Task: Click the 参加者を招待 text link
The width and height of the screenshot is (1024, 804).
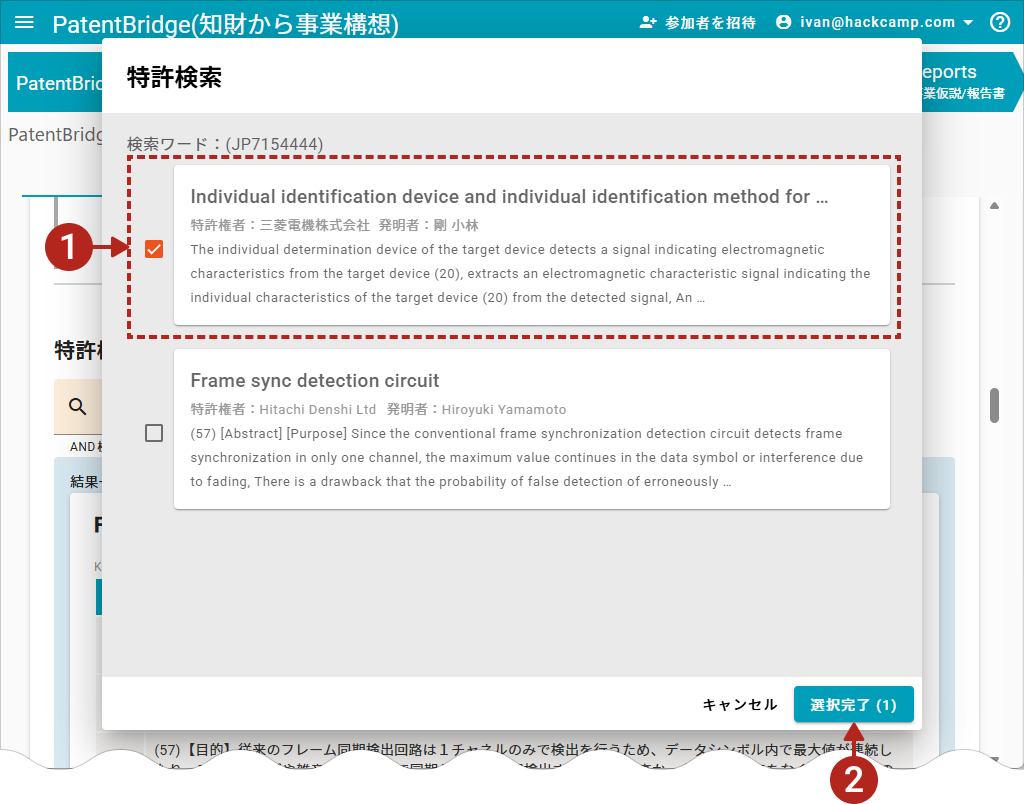Action: point(710,22)
